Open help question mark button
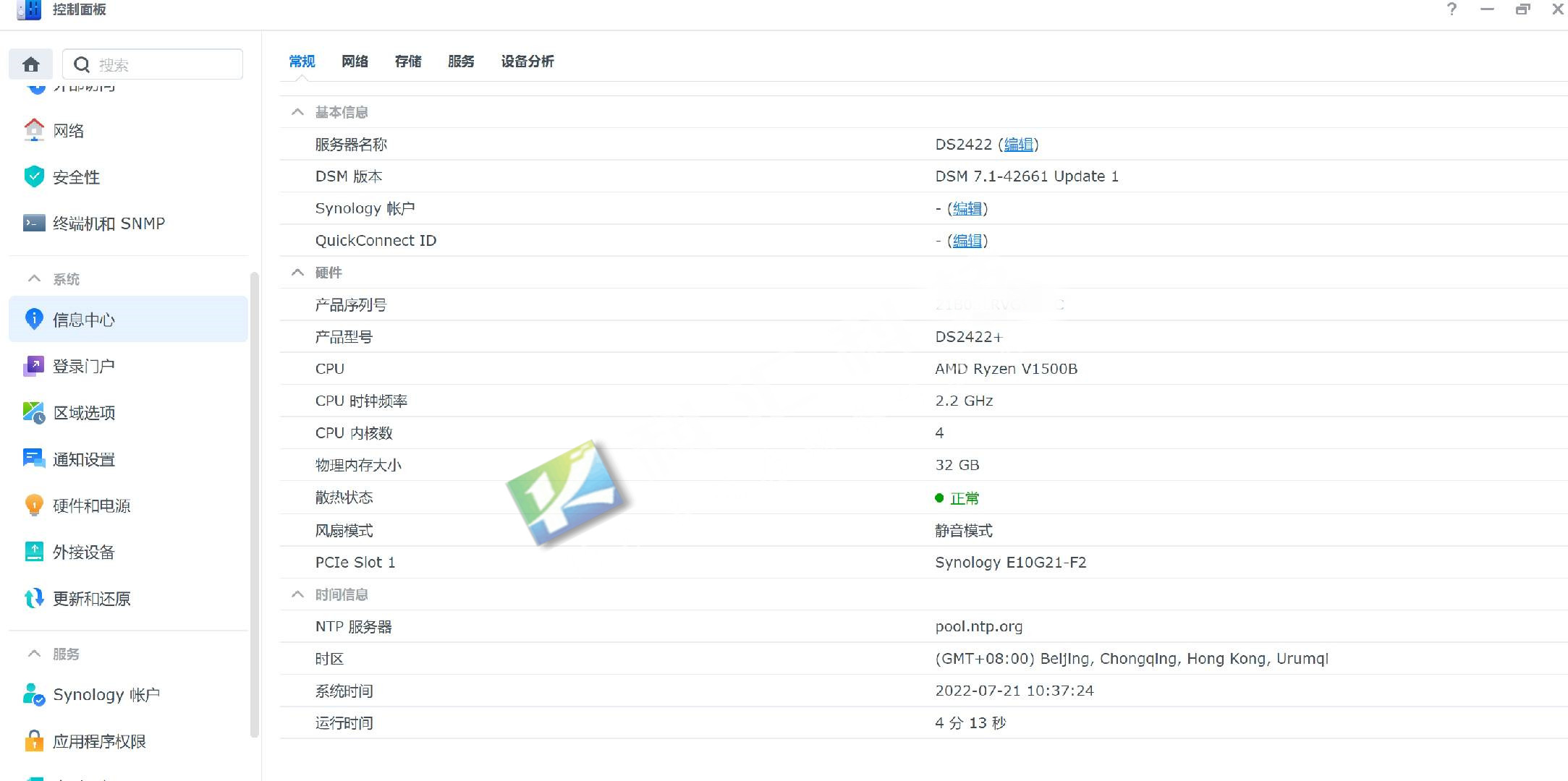The height and width of the screenshot is (781, 1568). [x=1452, y=9]
